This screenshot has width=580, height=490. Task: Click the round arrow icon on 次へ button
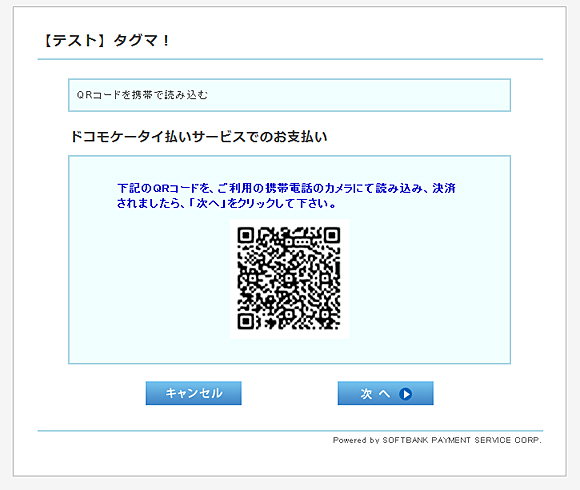pyautogui.click(x=405, y=394)
